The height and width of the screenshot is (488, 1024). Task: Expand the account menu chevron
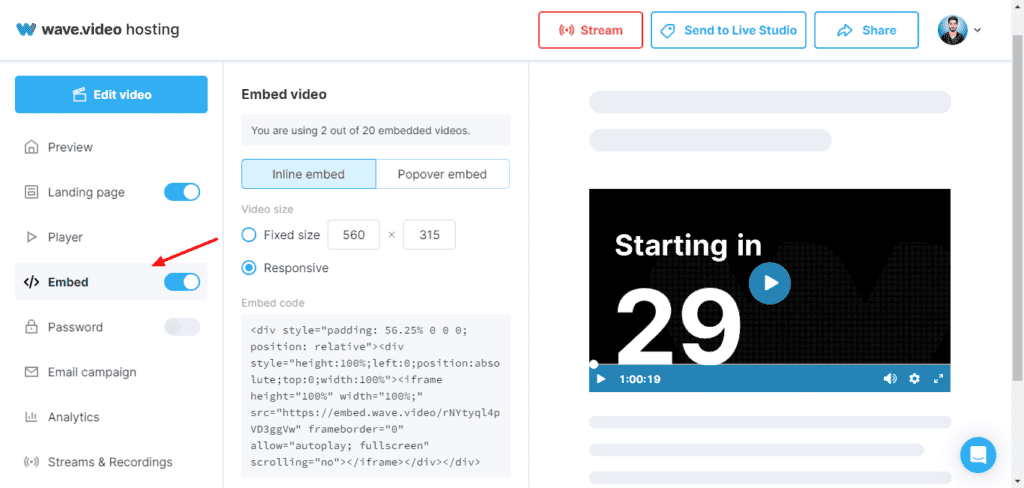coord(978,30)
